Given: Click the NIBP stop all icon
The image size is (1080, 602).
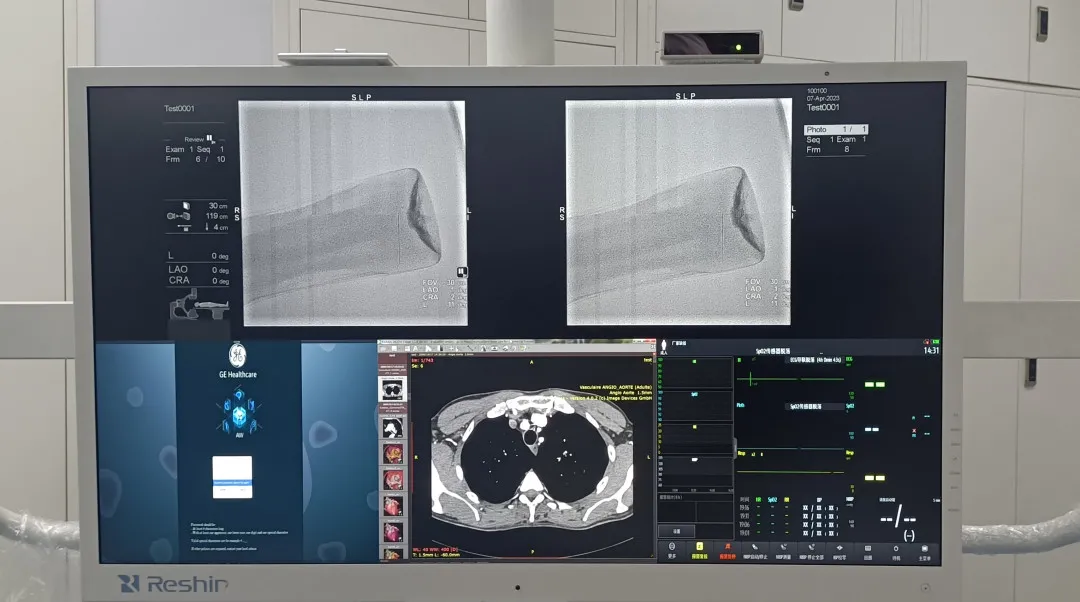Looking at the screenshot, I should click(812, 549).
